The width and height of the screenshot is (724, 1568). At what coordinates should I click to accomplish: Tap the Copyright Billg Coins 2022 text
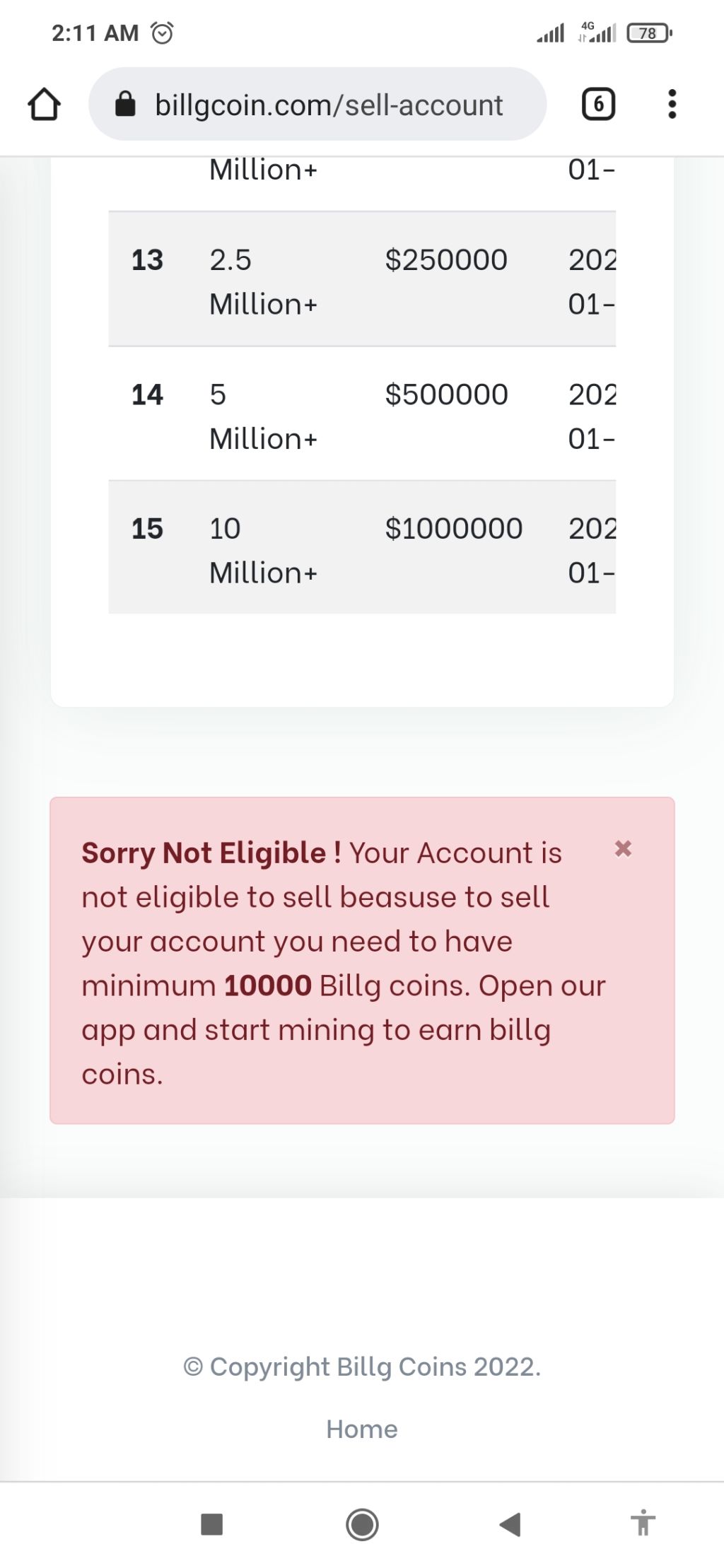[362, 1367]
